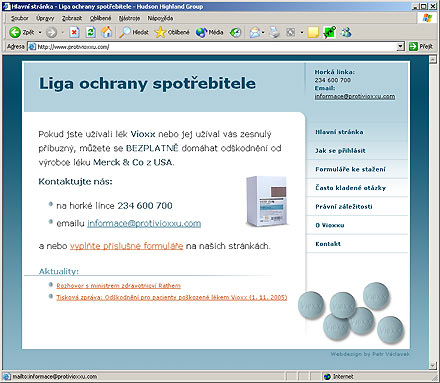The height and width of the screenshot is (383, 440).
Task: Click the yellow note icon in toolbar
Action: coord(313,32)
